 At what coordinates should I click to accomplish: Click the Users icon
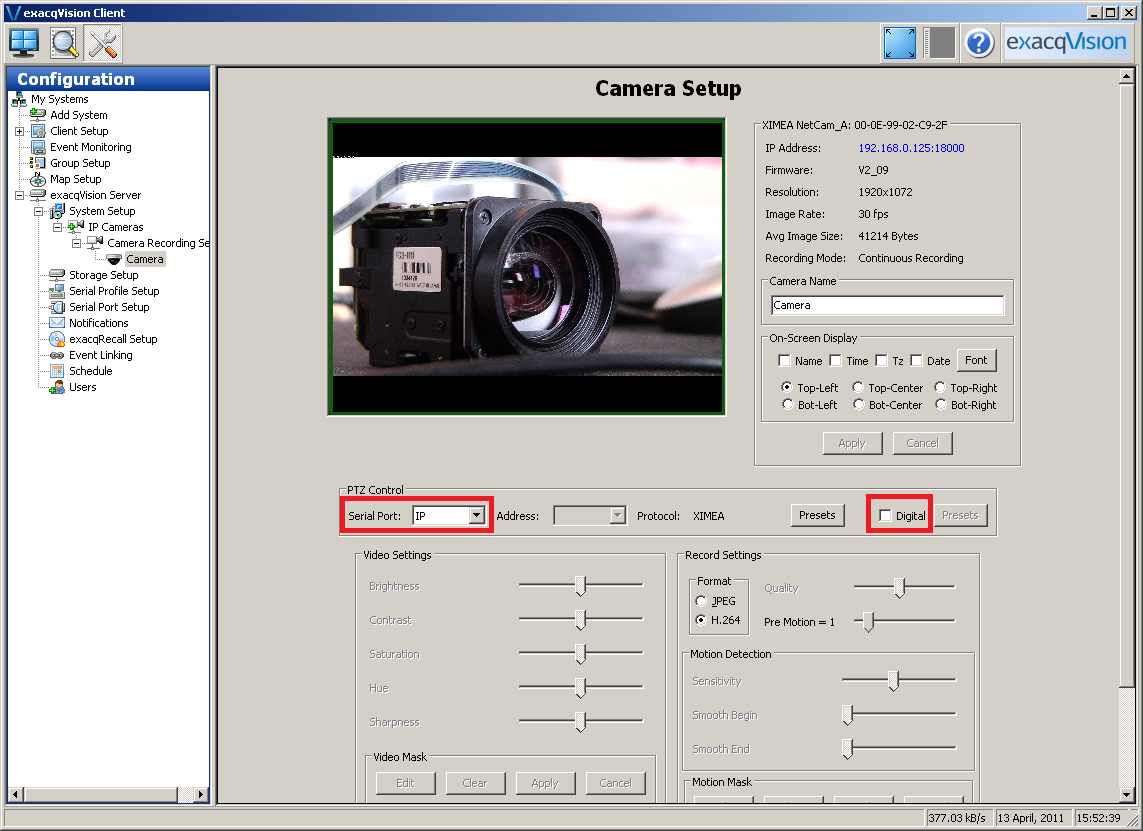coord(57,387)
